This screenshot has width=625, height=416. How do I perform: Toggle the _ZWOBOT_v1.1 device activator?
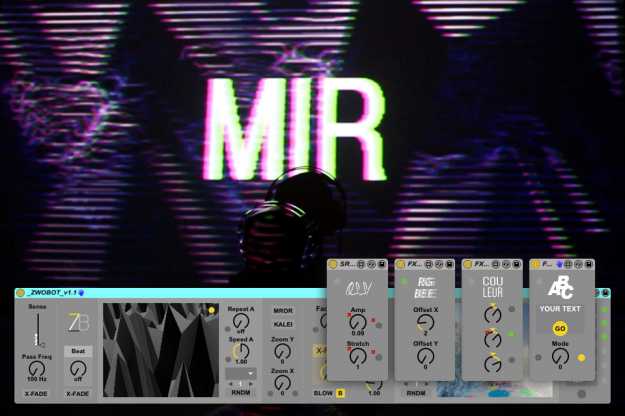click(x=20, y=293)
